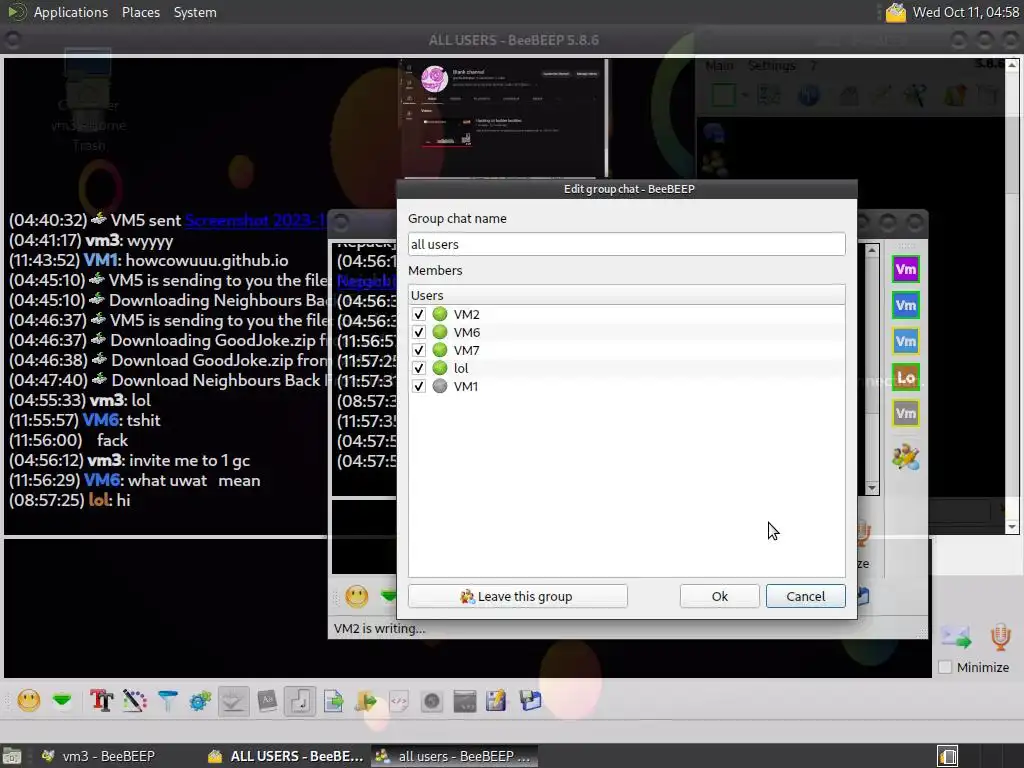Open the chat font (Tt) settings

(x=101, y=701)
